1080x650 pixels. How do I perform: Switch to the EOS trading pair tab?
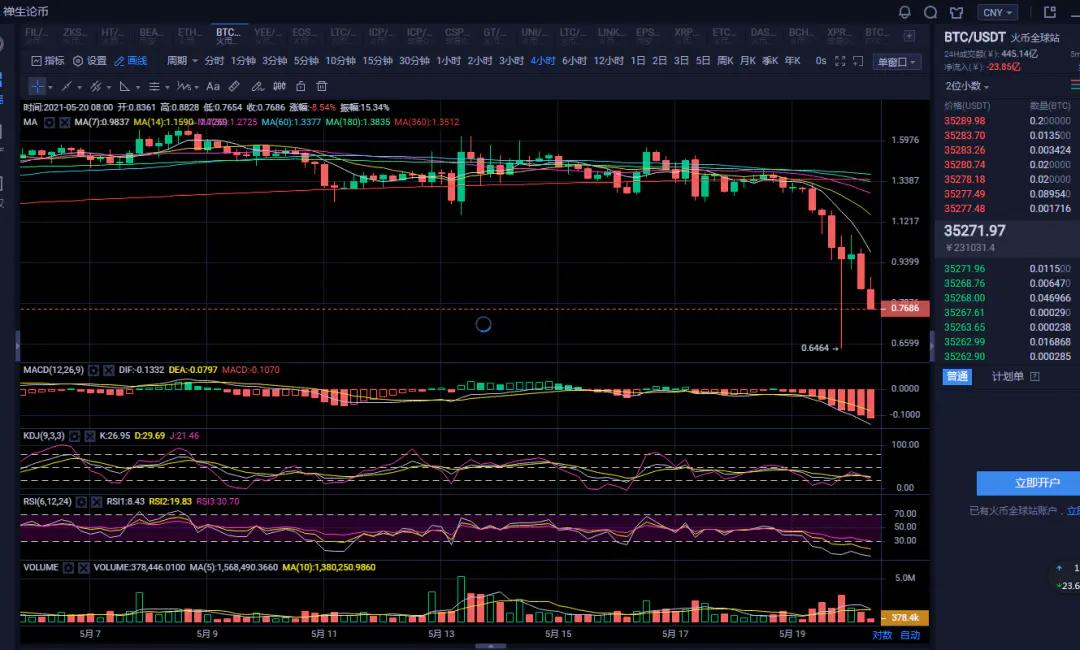(x=303, y=35)
